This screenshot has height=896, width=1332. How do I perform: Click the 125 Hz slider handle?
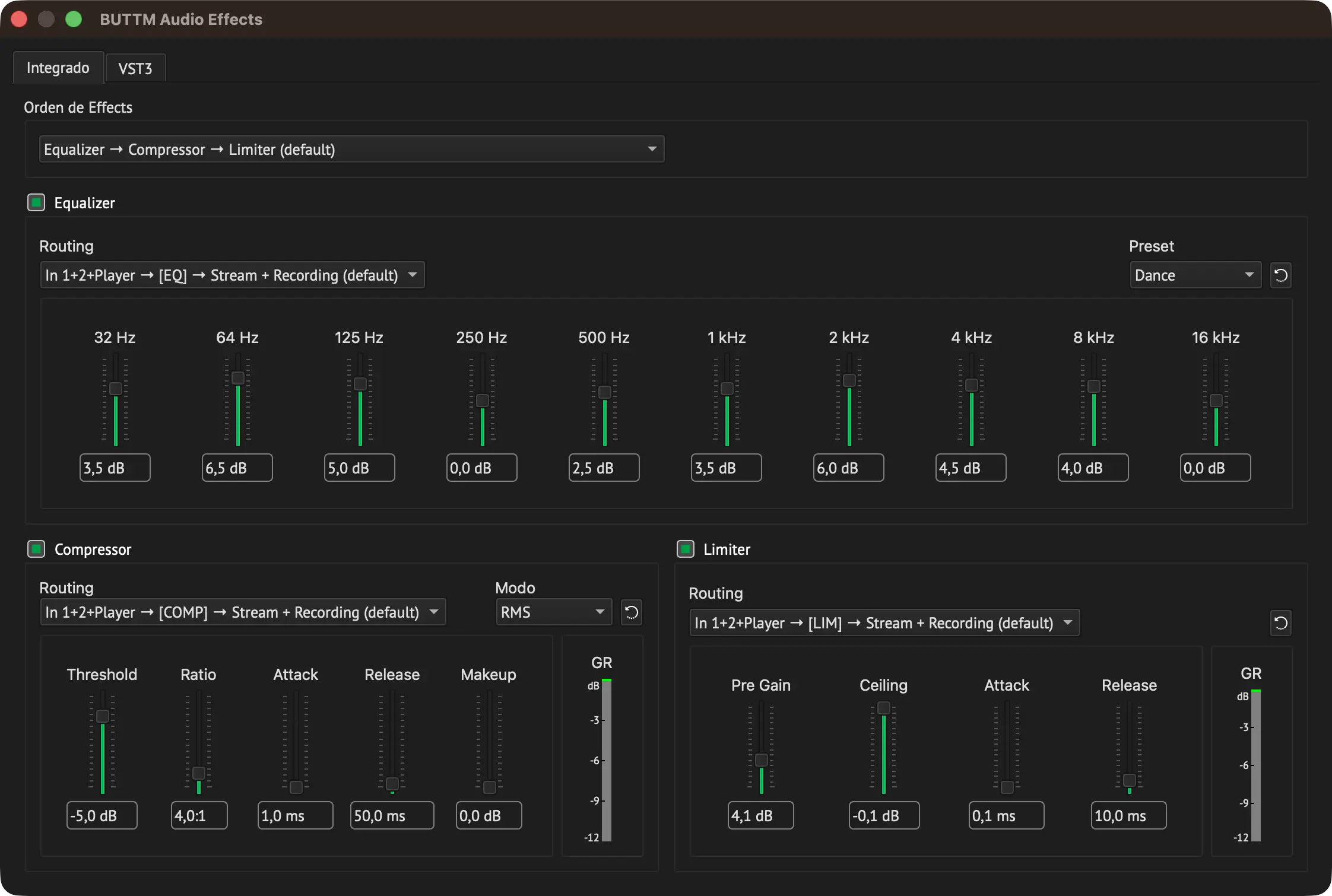coord(360,384)
